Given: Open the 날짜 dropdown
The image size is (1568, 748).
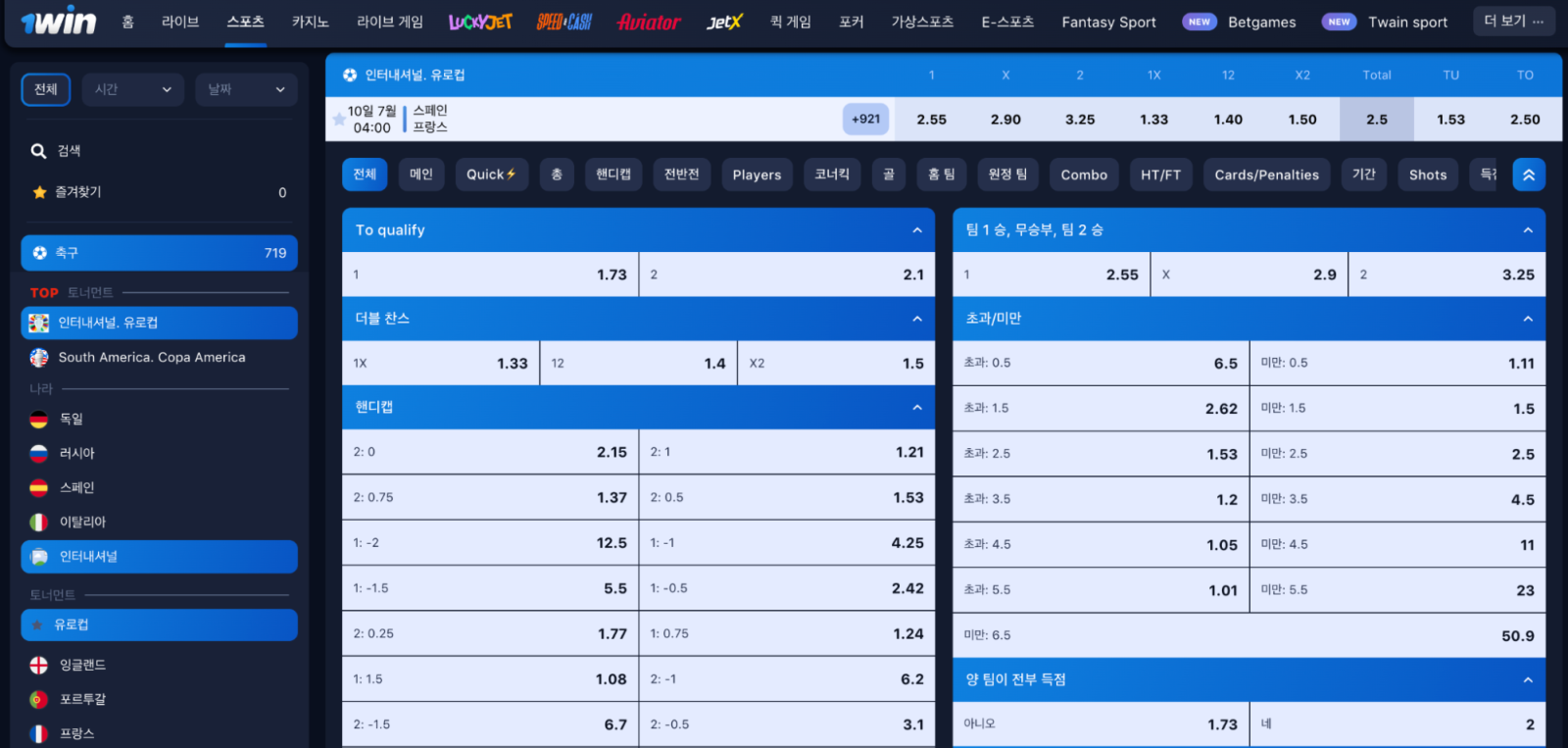Looking at the screenshot, I should click(245, 89).
